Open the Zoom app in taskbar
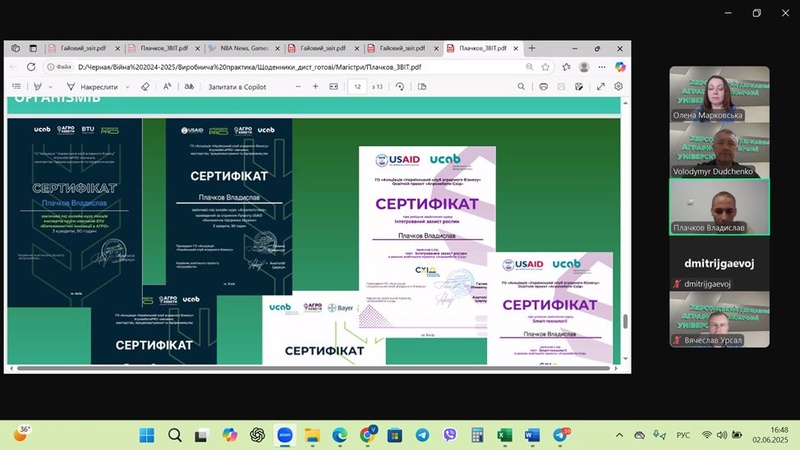This screenshot has height=450, width=800. 285,435
